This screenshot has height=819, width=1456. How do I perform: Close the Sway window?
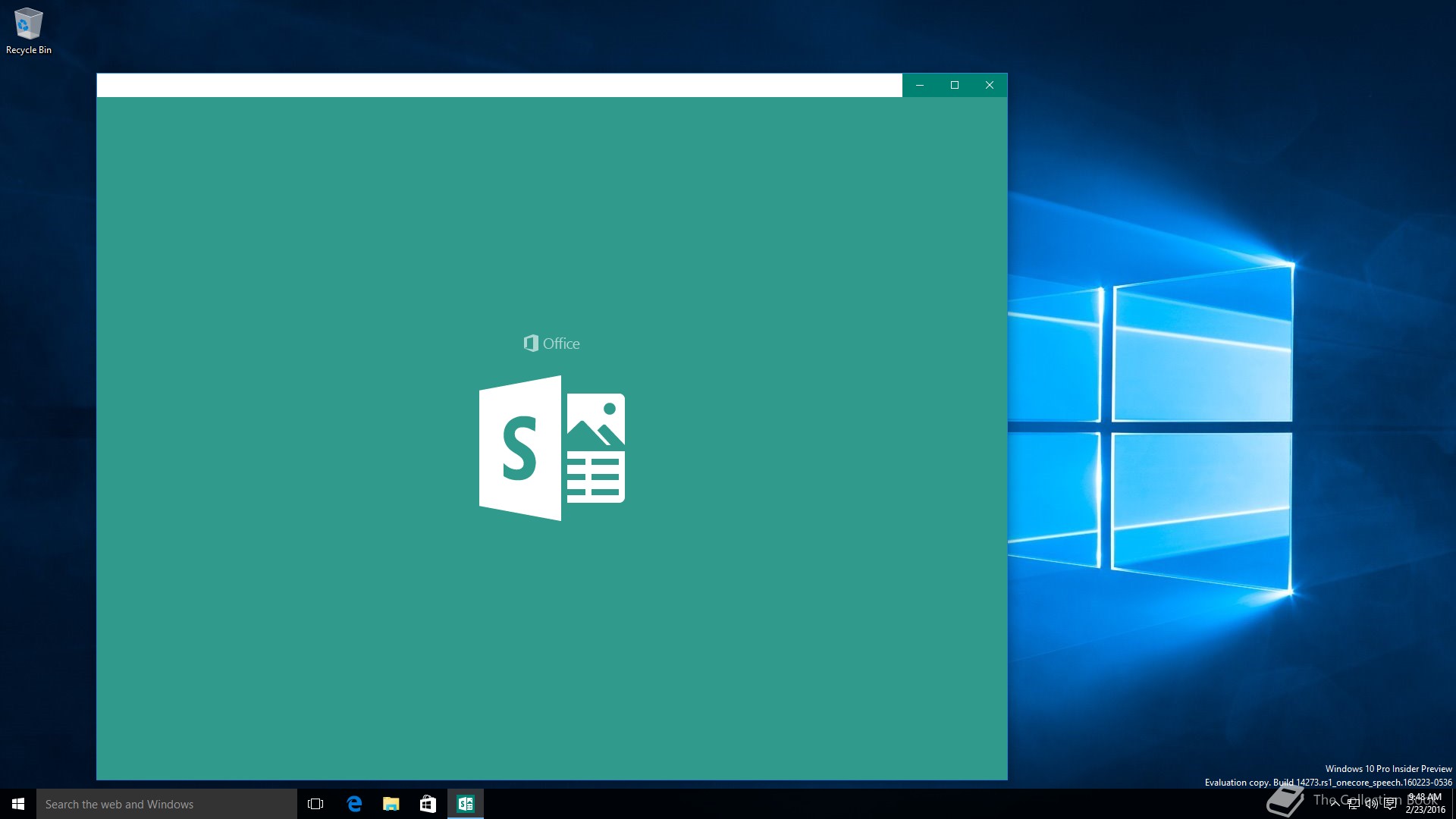pyautogui.click(x=990, y=85)
